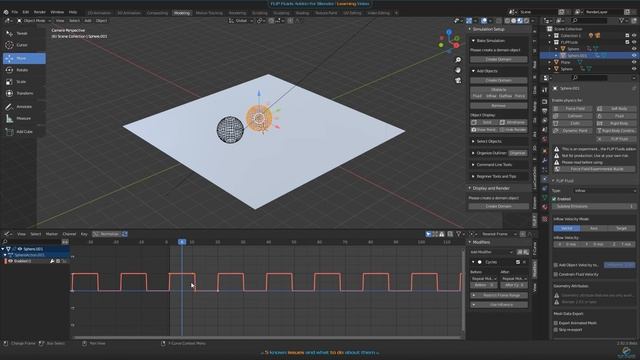This screenshot has width=640, height=360.
Task: Enable Skip re-export checkbox
Action: click(556, 329)
